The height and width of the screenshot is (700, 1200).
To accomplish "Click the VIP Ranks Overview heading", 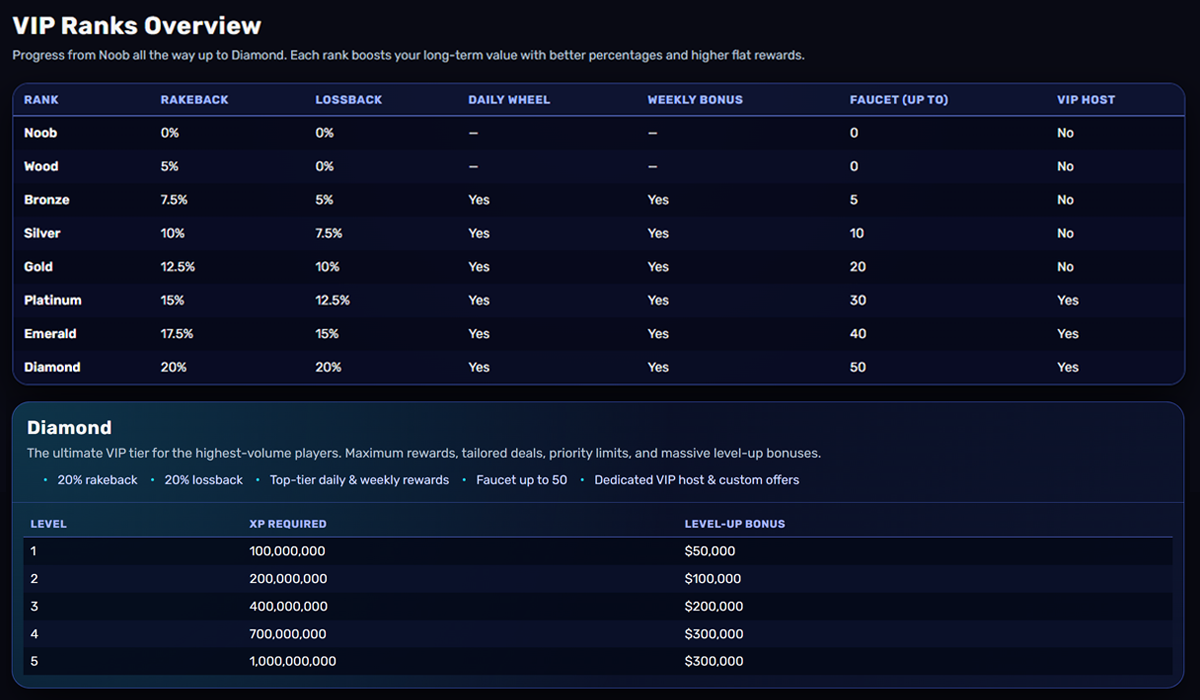I will pos(137,26).
